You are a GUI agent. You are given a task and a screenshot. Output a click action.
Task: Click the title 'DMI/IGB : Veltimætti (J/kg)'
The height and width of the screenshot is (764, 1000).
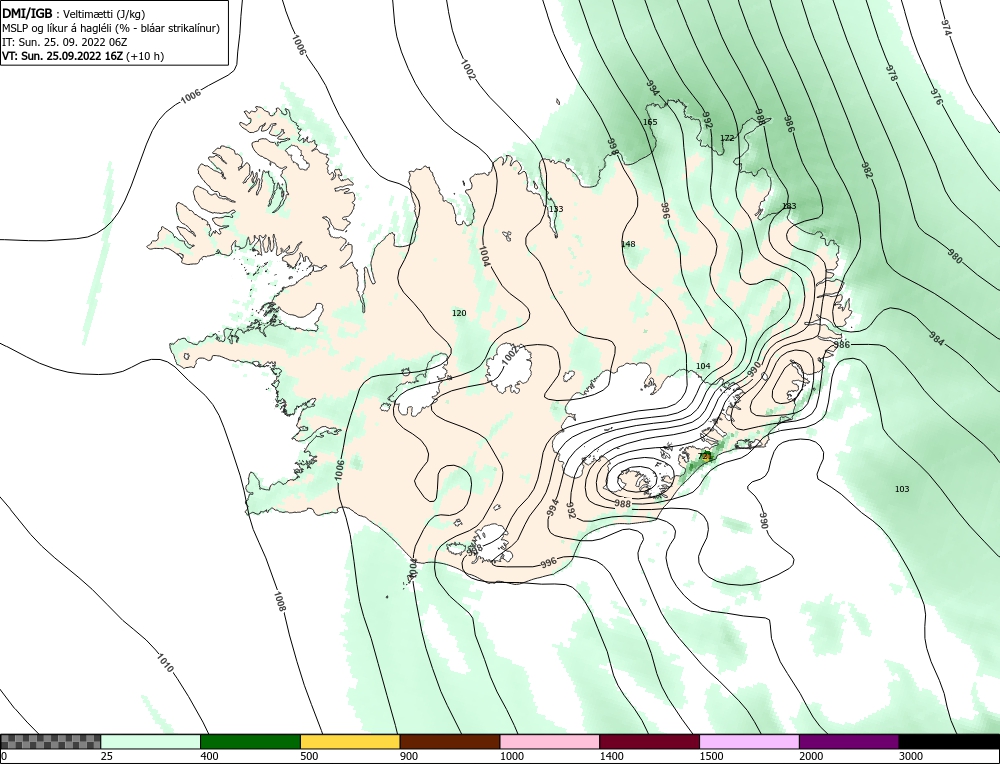tap(73, 13)
